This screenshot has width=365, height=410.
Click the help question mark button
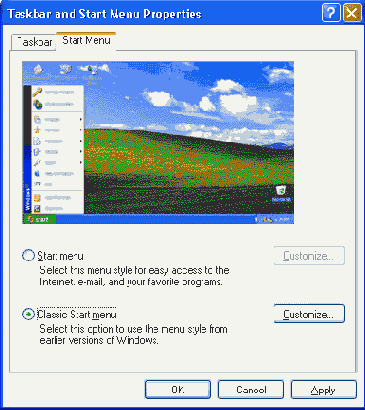(331, 13)
